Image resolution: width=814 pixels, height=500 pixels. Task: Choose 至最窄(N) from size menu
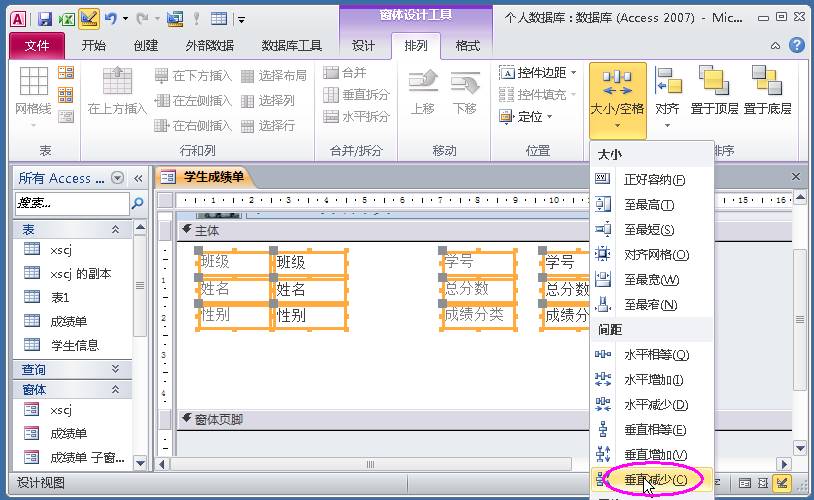pos(652,304)
